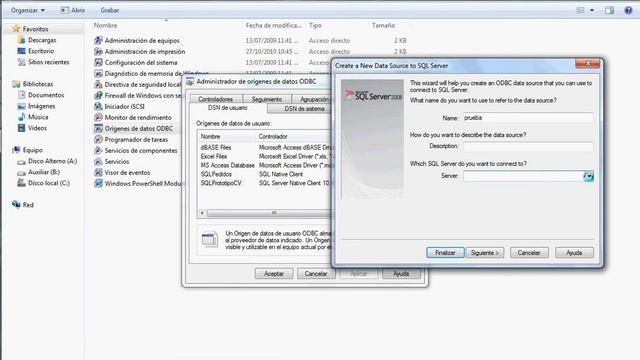Select dBASE Files data source row

[265, 147]
